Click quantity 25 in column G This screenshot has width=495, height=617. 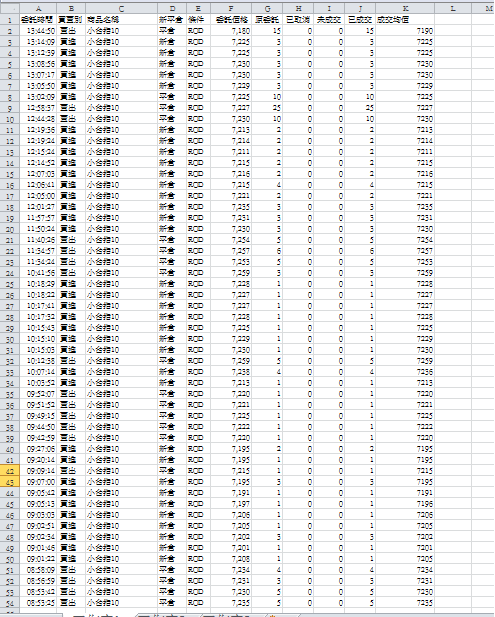coord(267,108)
